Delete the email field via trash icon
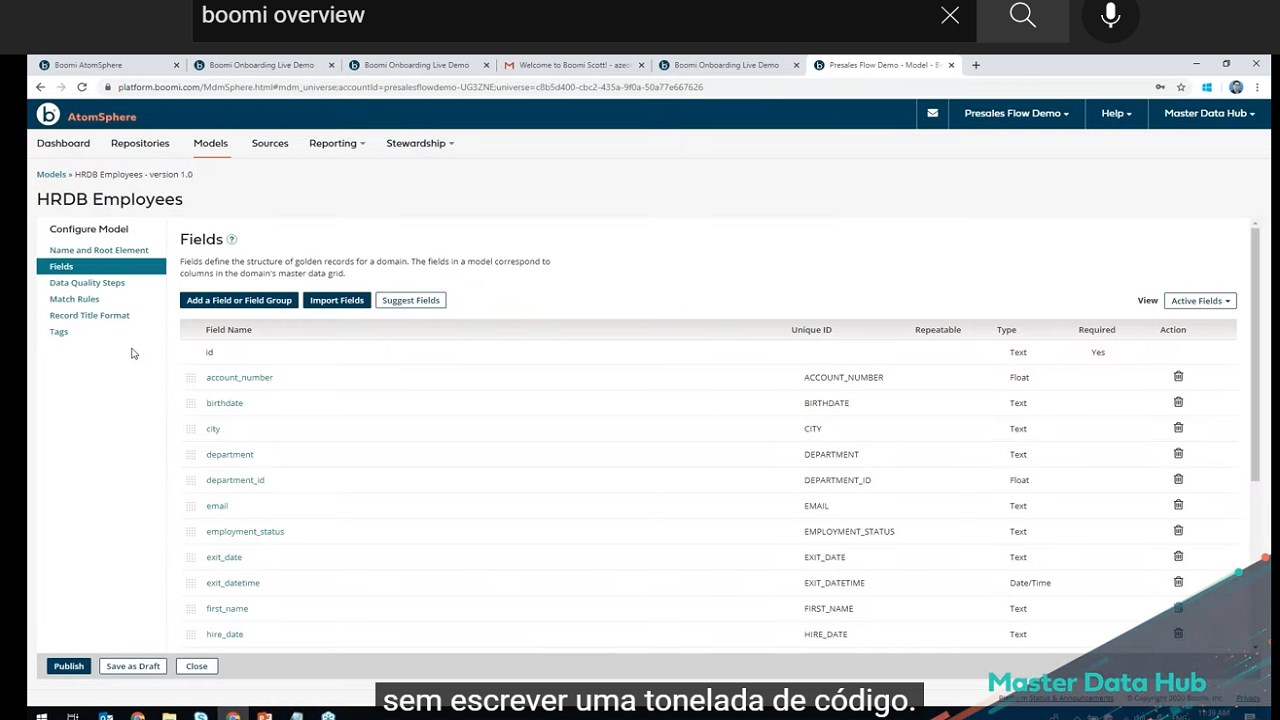This screenshot has width=1280, height=720. tap(1178, 505)
